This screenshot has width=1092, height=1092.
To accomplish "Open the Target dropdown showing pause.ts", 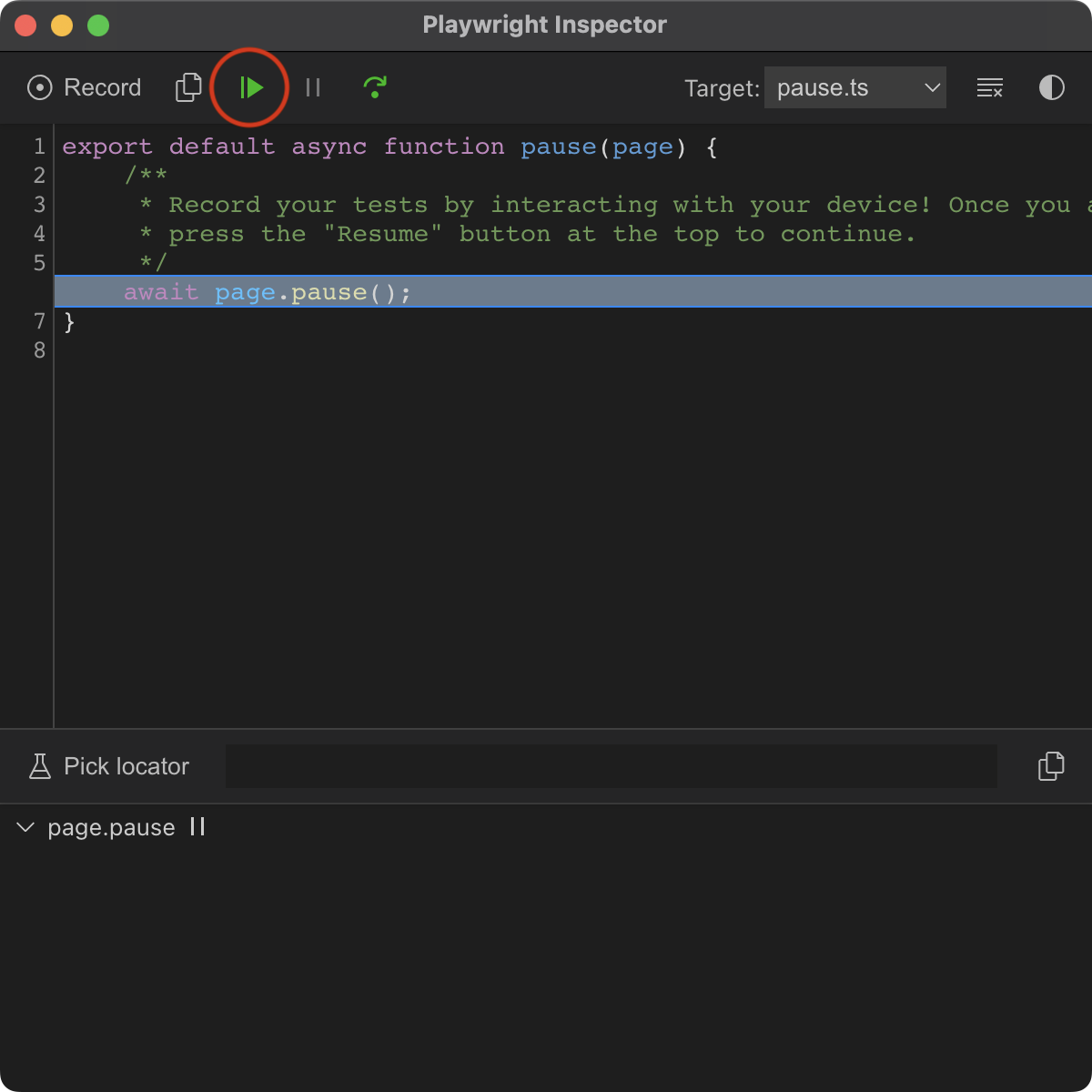I will (855, 87).
